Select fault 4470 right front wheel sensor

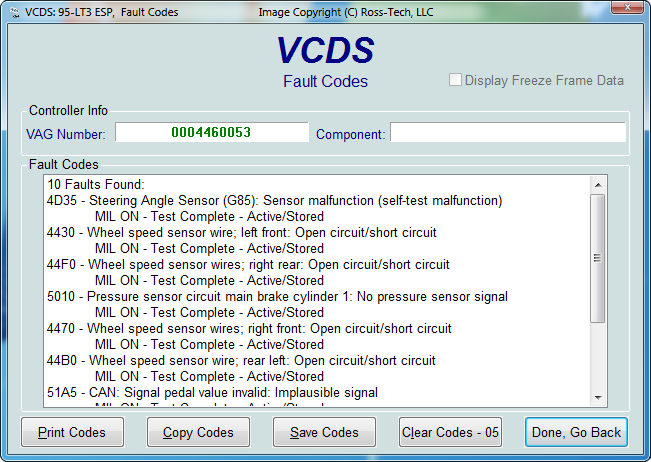click(249, 328)
